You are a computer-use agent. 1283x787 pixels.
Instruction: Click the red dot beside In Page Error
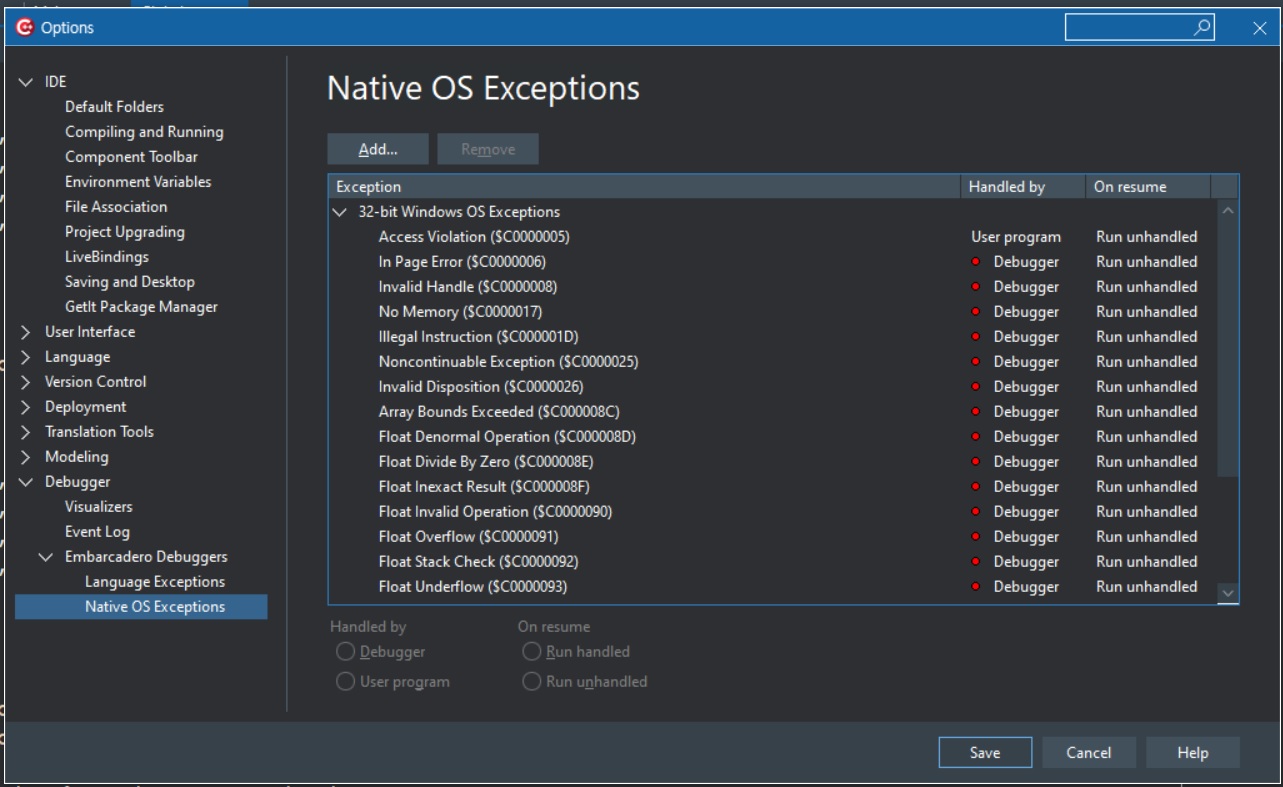[x=975, y=262]
